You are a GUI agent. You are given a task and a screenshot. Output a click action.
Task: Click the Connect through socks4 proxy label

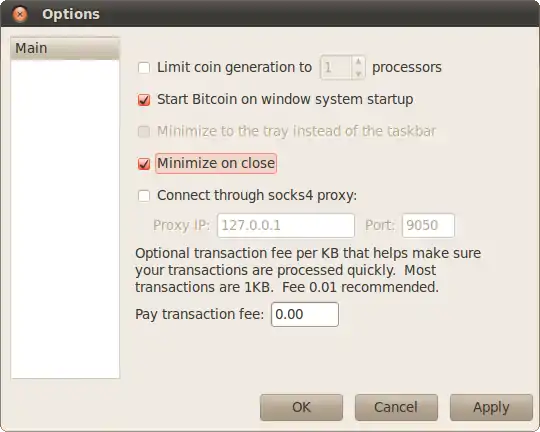pyautogui.click(x=257, y=195)
